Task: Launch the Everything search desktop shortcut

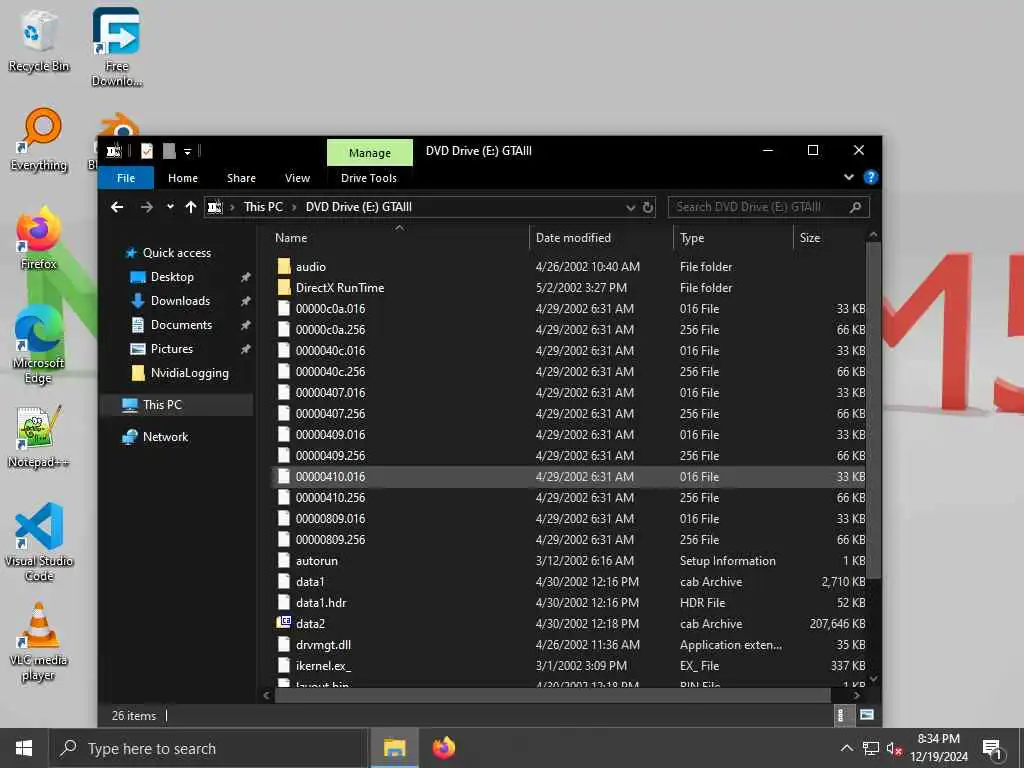Action: pos(38,140)
